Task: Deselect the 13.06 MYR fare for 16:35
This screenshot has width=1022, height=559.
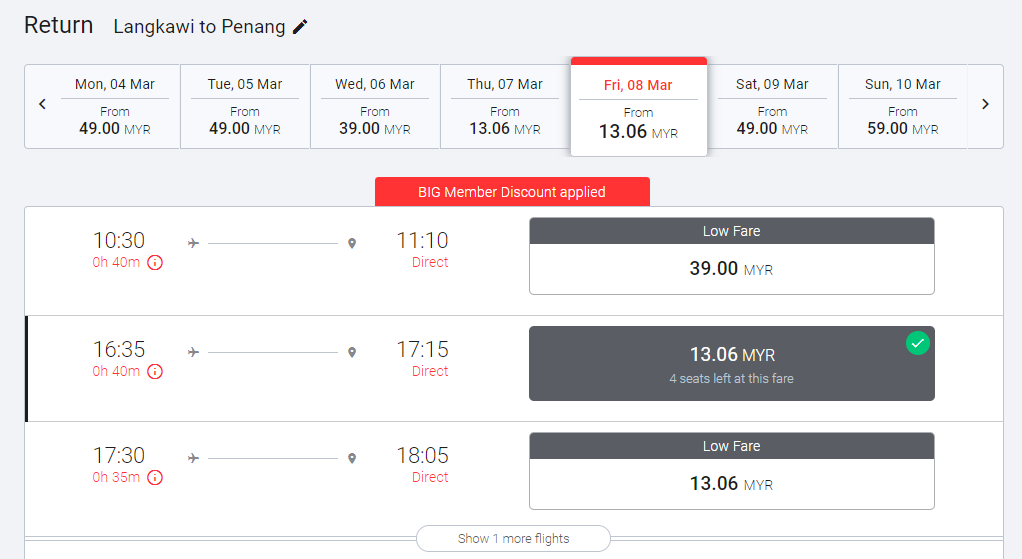Action: (x=731, y=364)
